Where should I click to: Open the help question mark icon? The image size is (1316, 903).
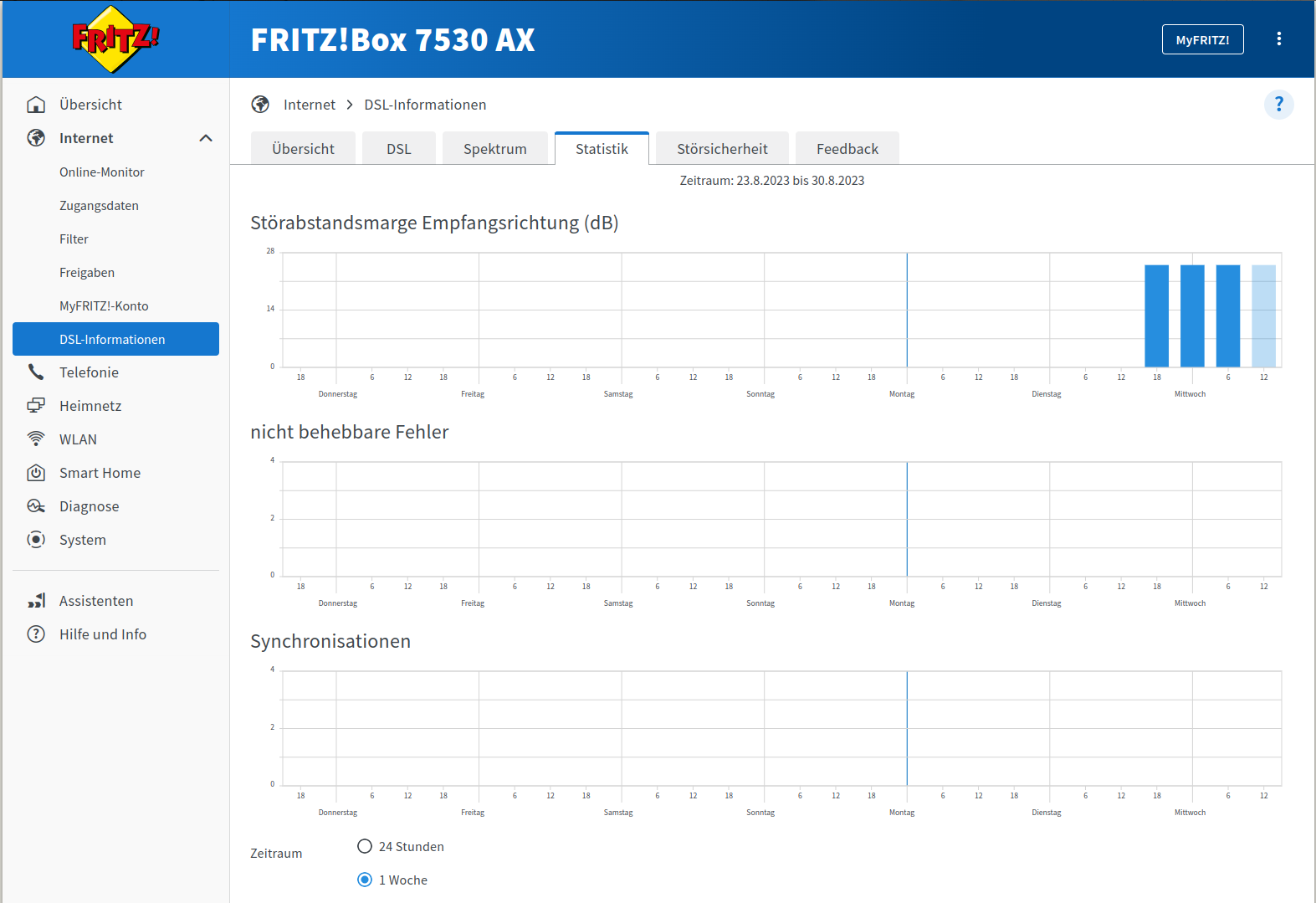coord(1278,105)
